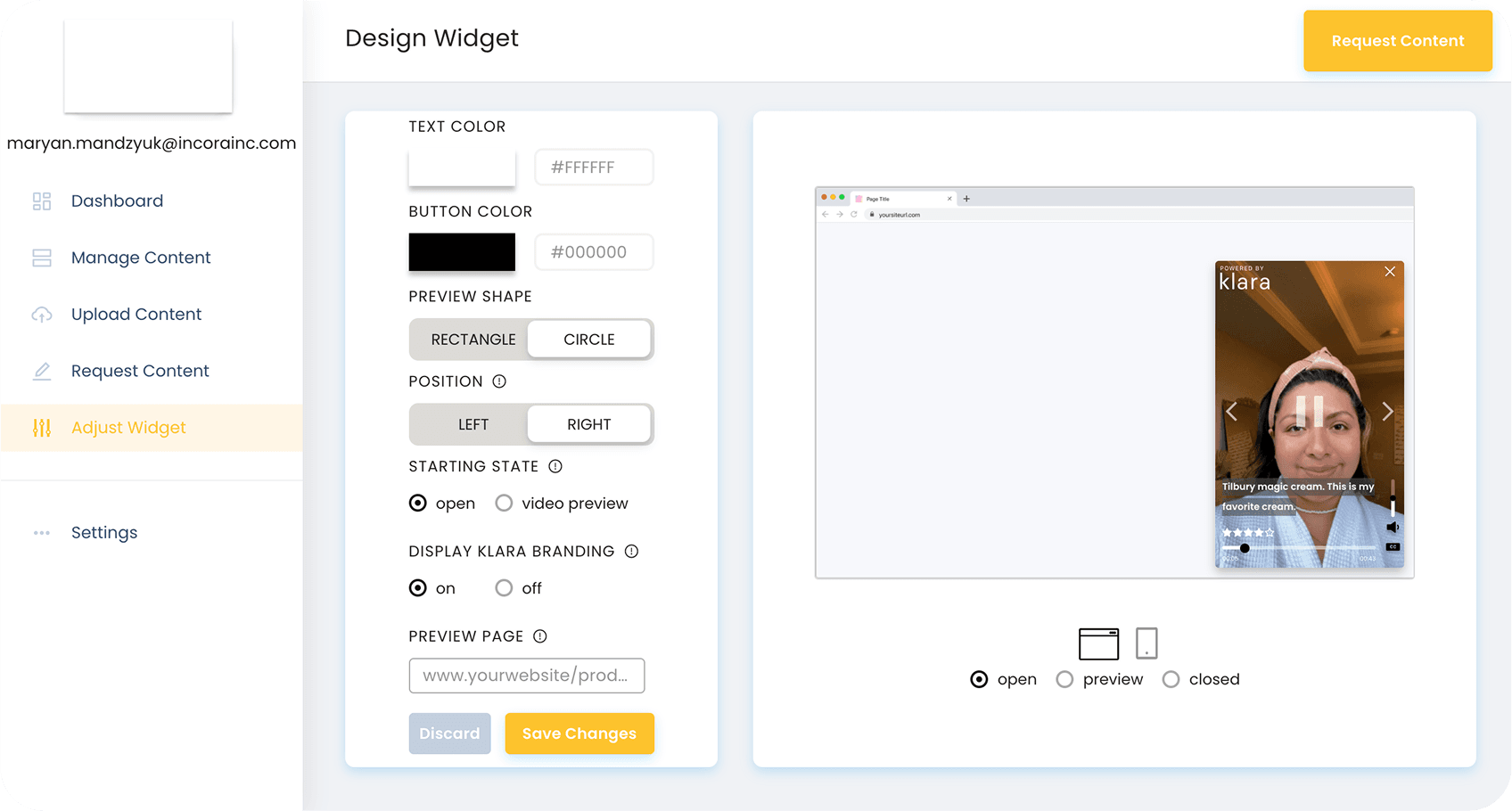Screen dimensions: 1512x811
Task: Select the closed preview state radio
Action: pyautogui.click(x=1171, y=679)
